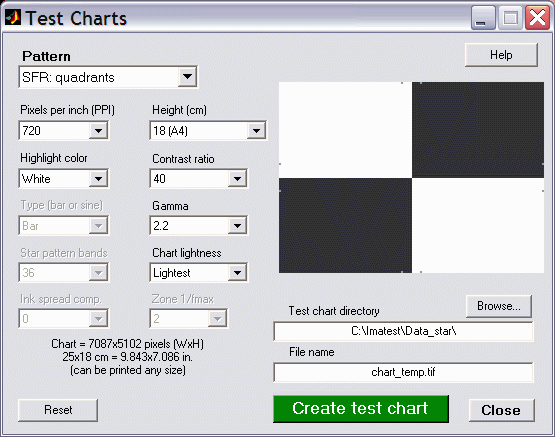Image resolution: width=555 pixels, height=437 pixels.
Task: Maximize the Test Charts window
Action: (x=510, y=18)
